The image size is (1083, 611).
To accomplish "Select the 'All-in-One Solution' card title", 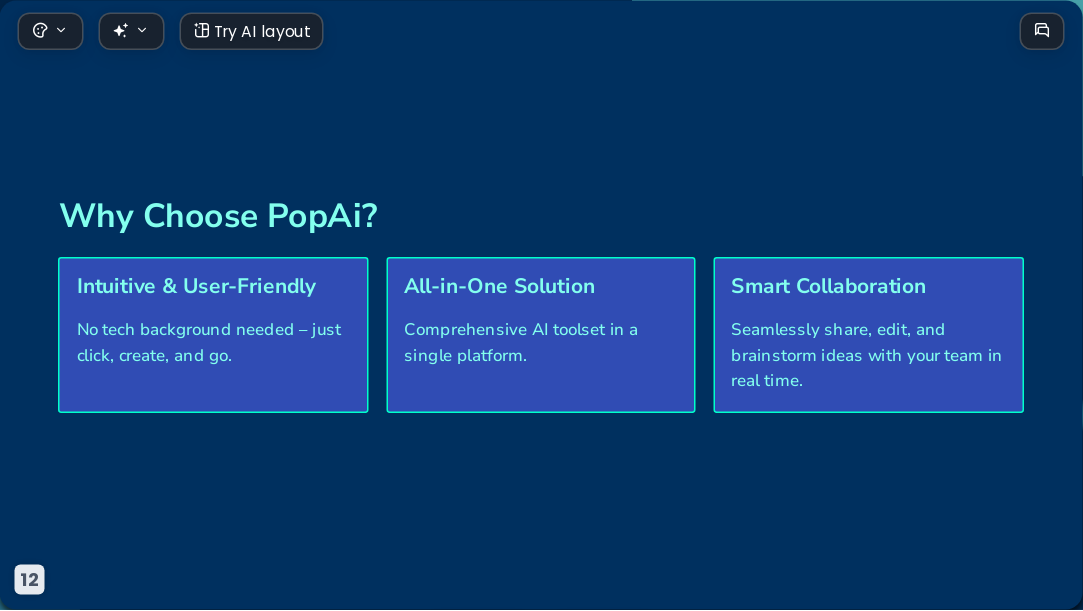I will click(499, 286).
